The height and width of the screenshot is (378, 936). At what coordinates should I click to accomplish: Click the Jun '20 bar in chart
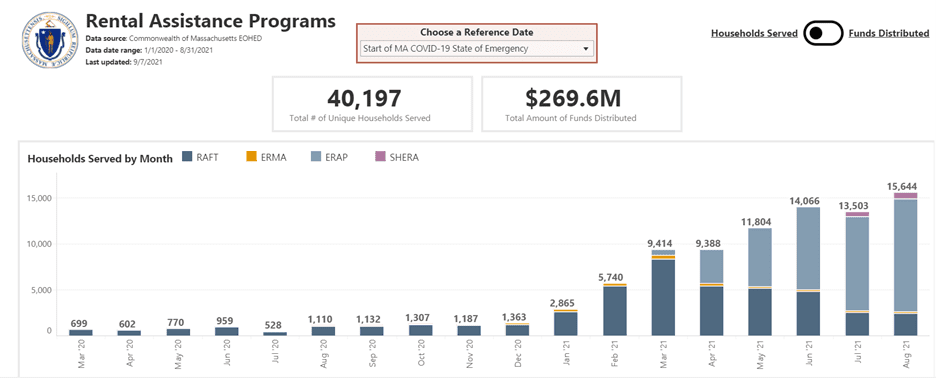point(226,331)
